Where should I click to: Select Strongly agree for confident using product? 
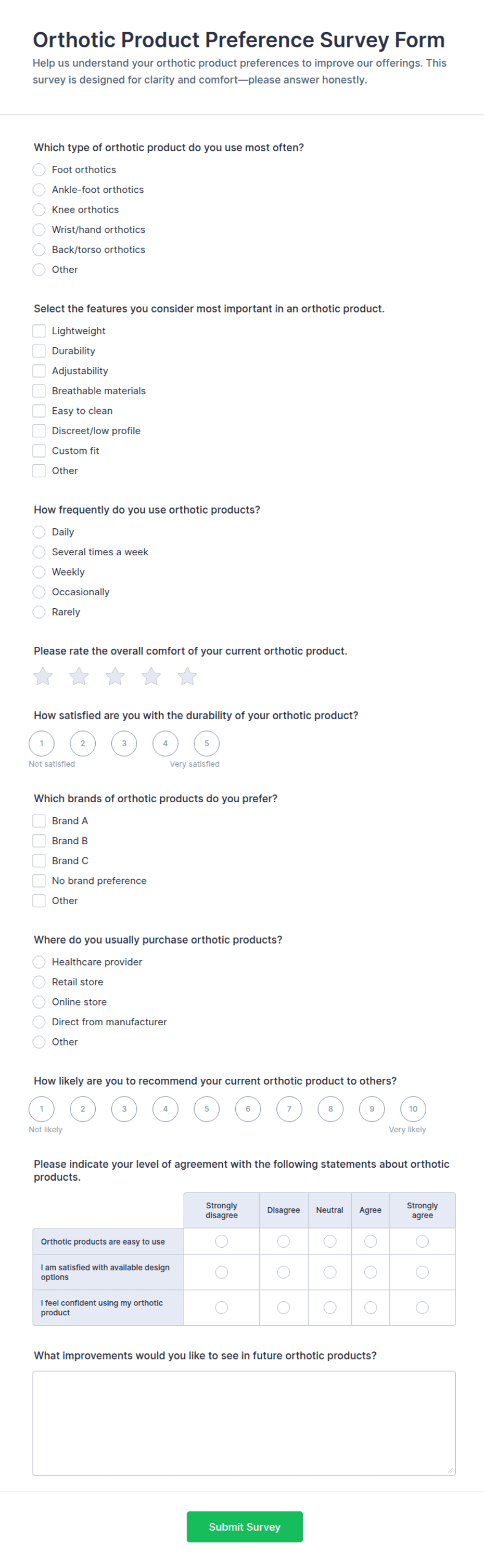pyautogui.click(x=423, y=1308)
